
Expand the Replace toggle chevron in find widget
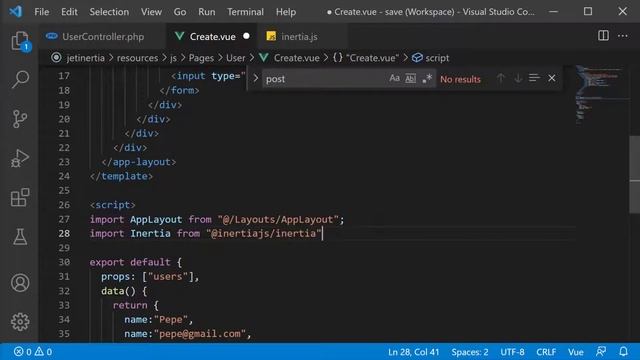[256, 78]
